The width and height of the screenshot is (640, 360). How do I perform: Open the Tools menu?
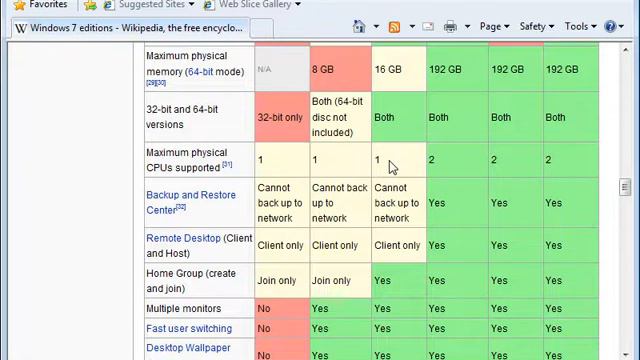coord(580,27)
